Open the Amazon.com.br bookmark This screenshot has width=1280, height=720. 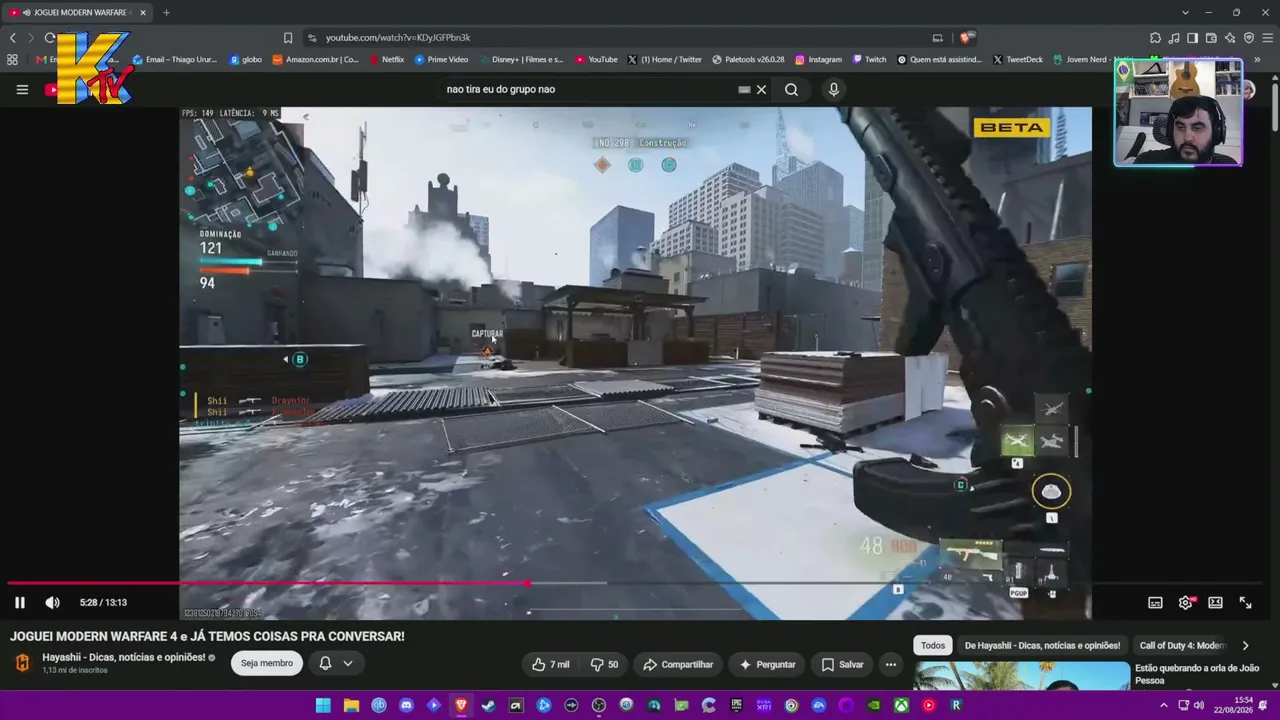click(x=315, y=59)
